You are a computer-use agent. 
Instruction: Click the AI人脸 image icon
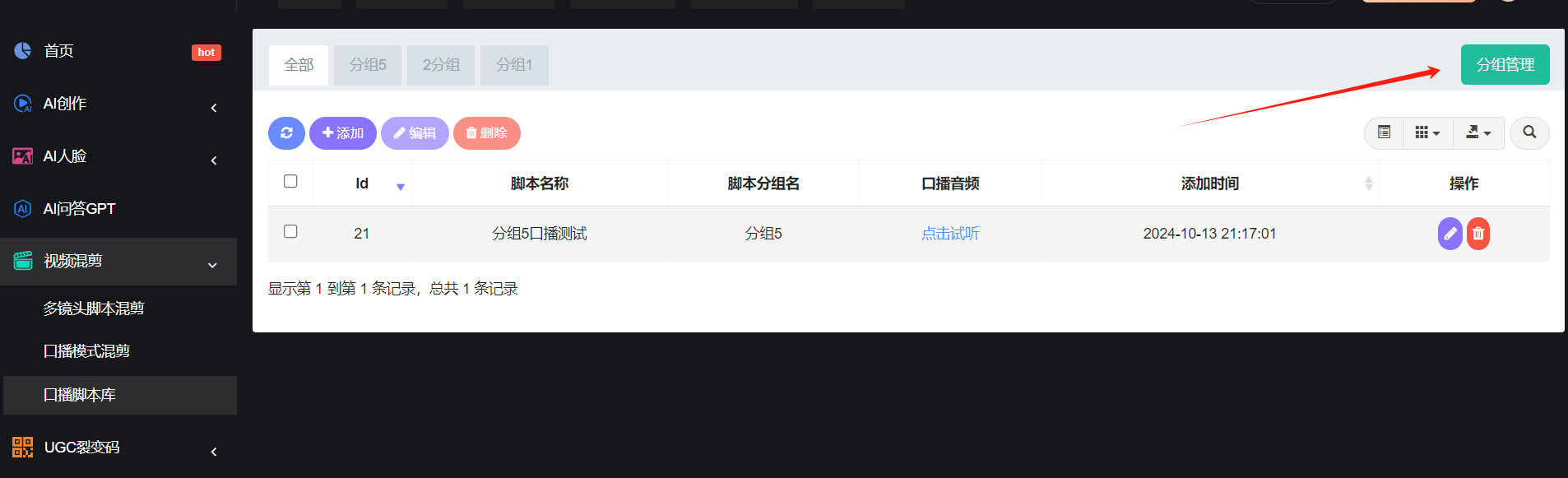23,156
